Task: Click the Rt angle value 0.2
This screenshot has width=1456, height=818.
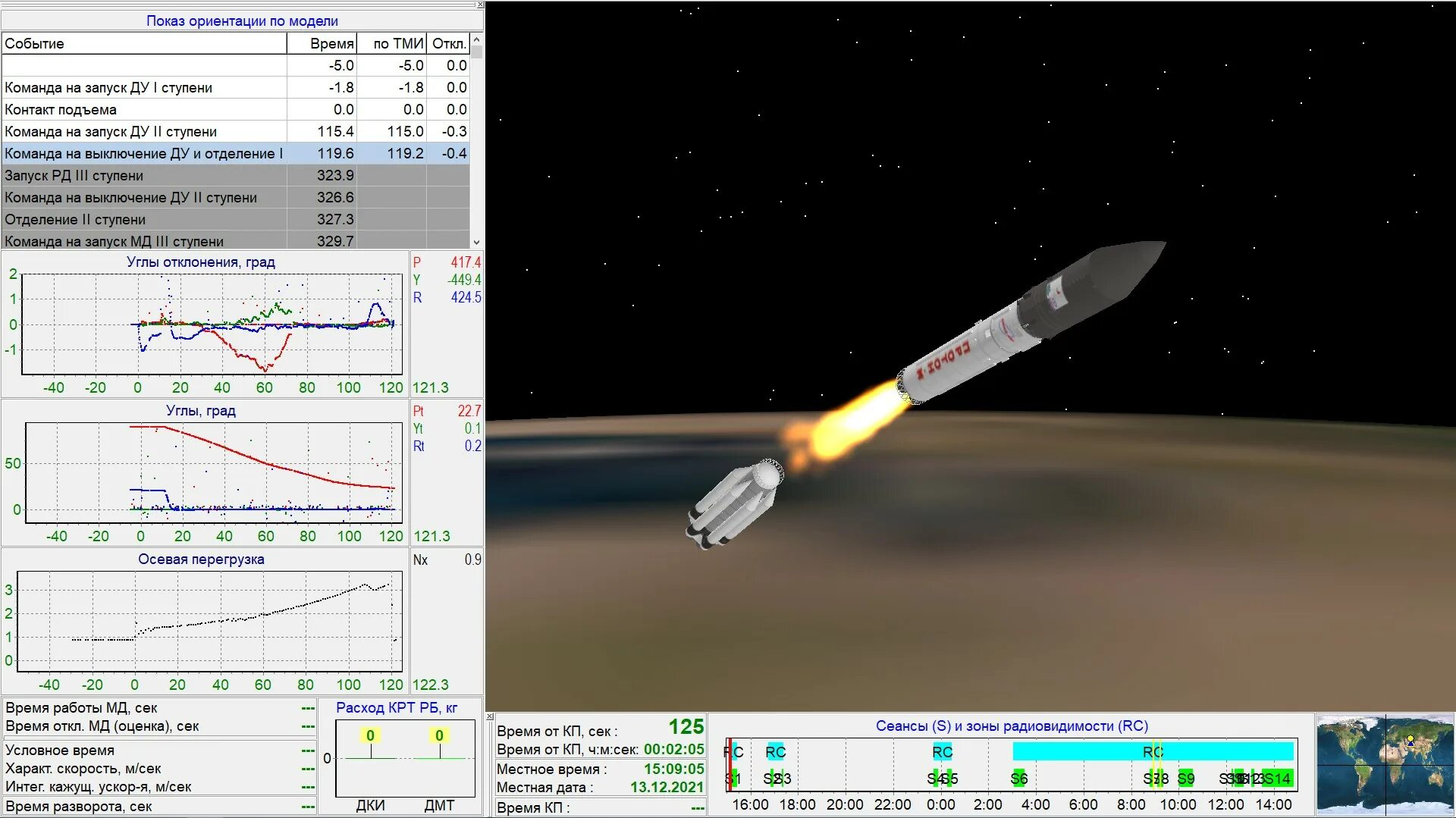Action: coord(472,446)
